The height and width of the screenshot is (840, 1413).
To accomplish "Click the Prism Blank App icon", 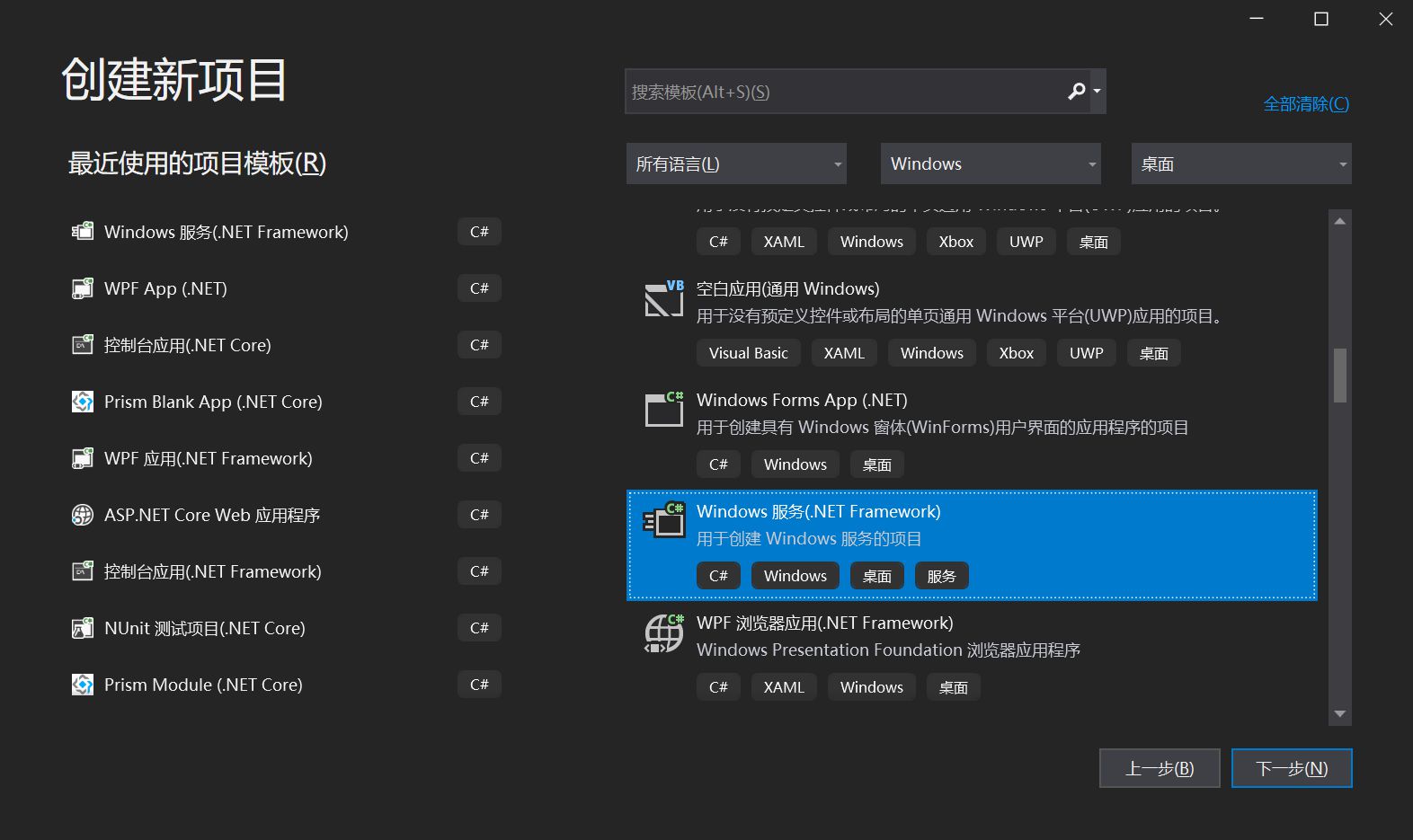I will tap(83, 402).
